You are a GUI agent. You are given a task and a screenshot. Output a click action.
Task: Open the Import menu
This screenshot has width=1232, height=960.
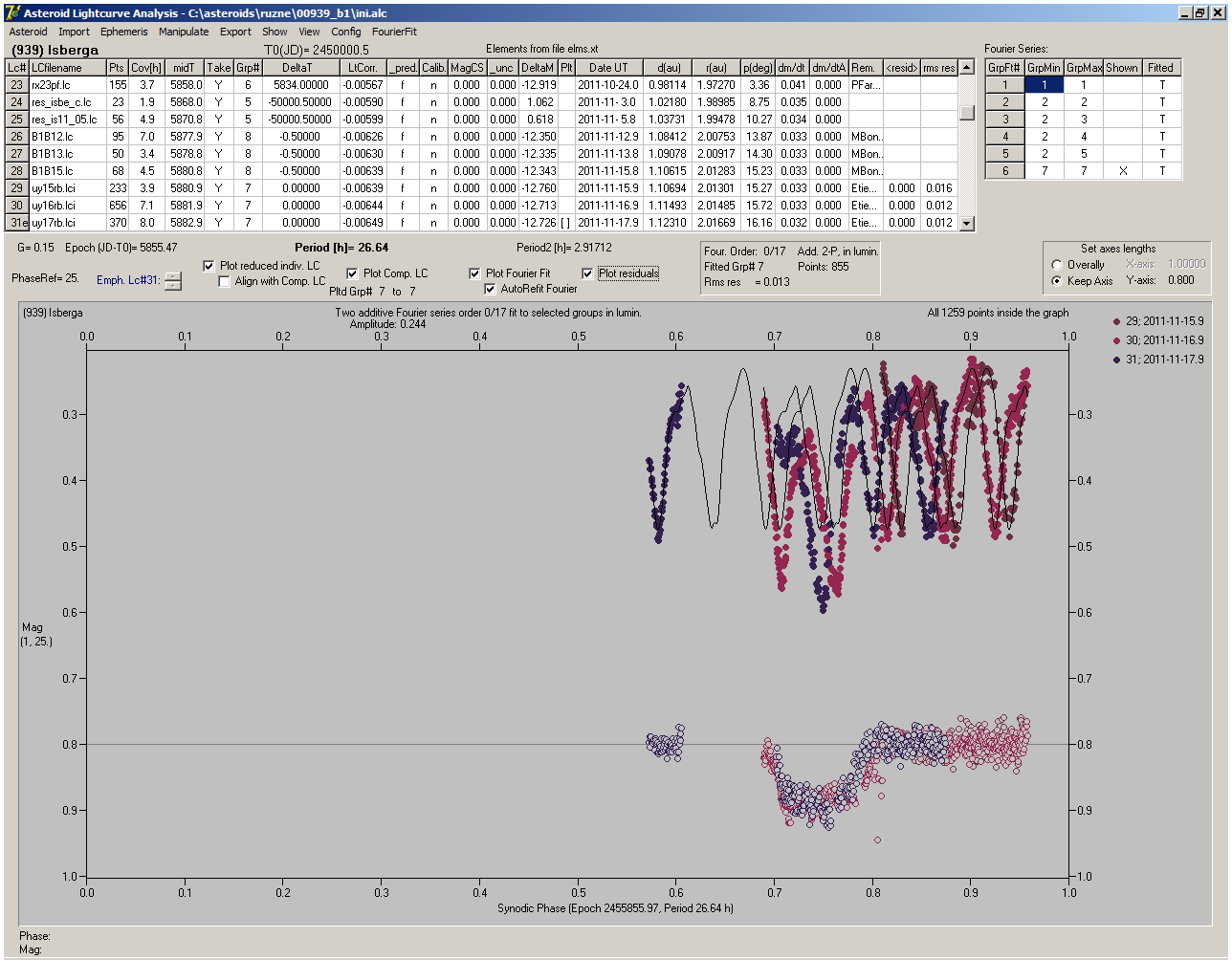point(74,32)
